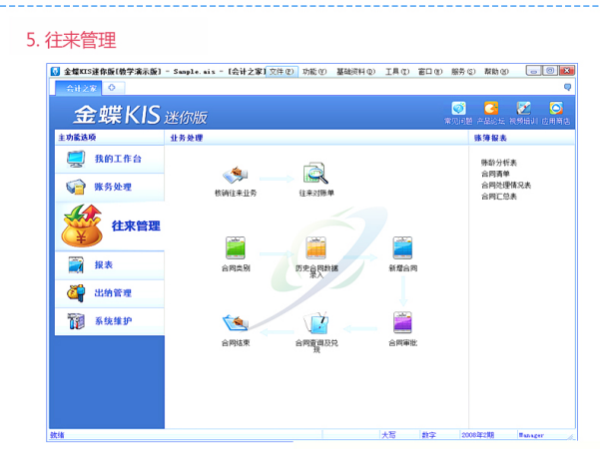Image resolution: width=600 pixels, height=450 pixels.
Task: Open the 工具 menu
Action: coord(397,72)
